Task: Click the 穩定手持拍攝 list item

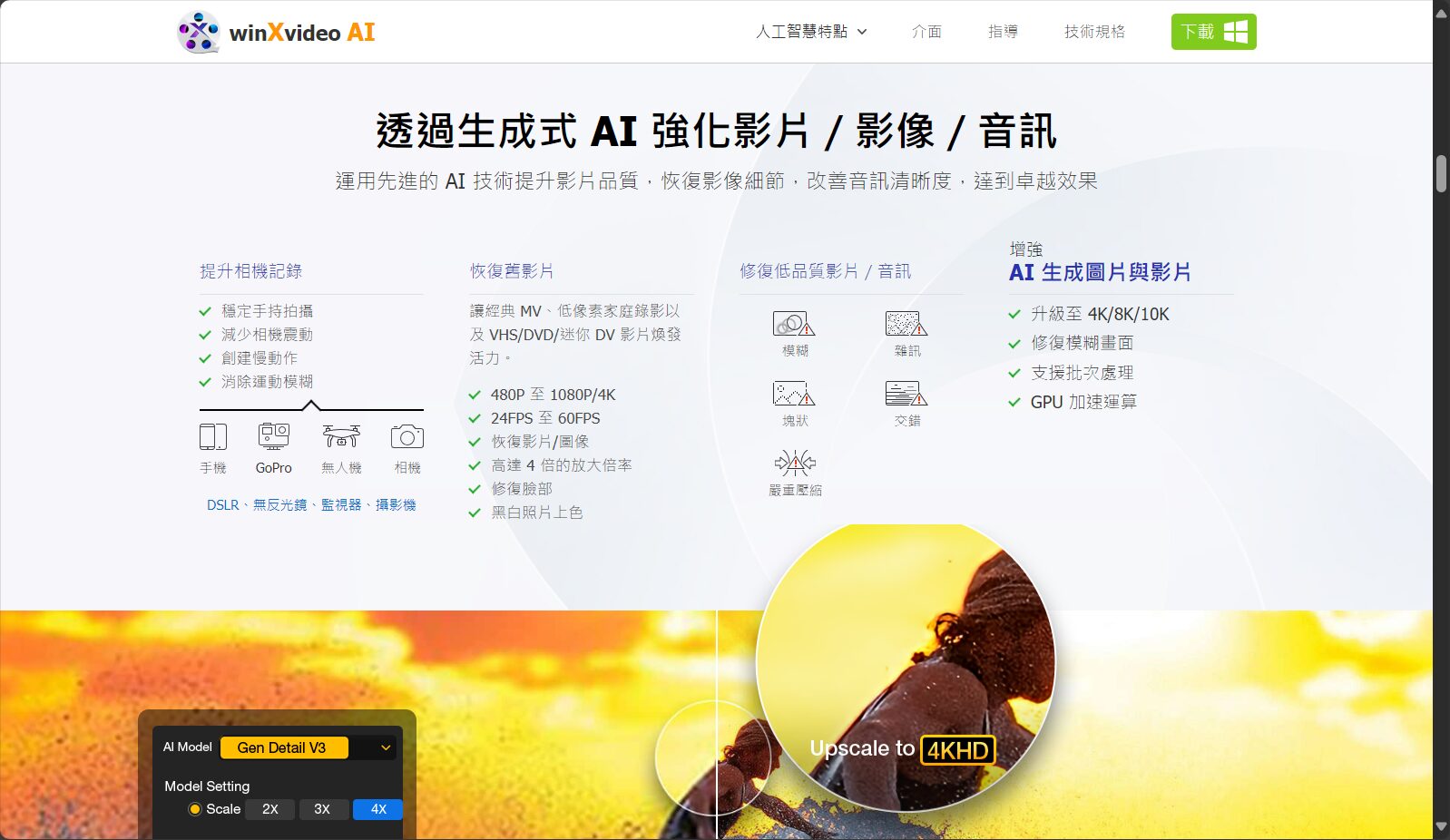Action: click(x=257, y=311)
